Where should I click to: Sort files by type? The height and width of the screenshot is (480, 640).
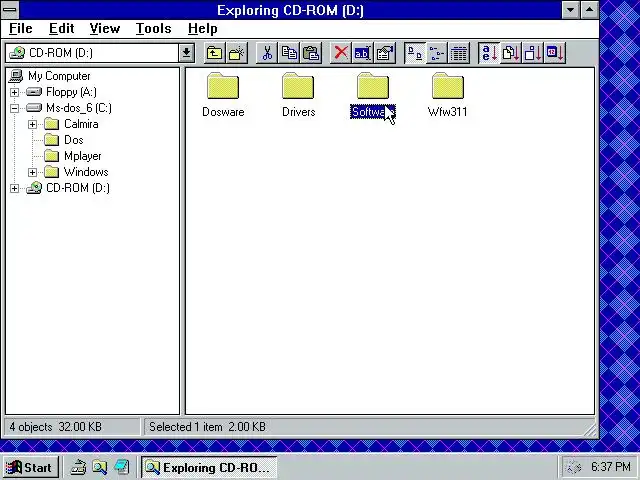tap(511, 53)
